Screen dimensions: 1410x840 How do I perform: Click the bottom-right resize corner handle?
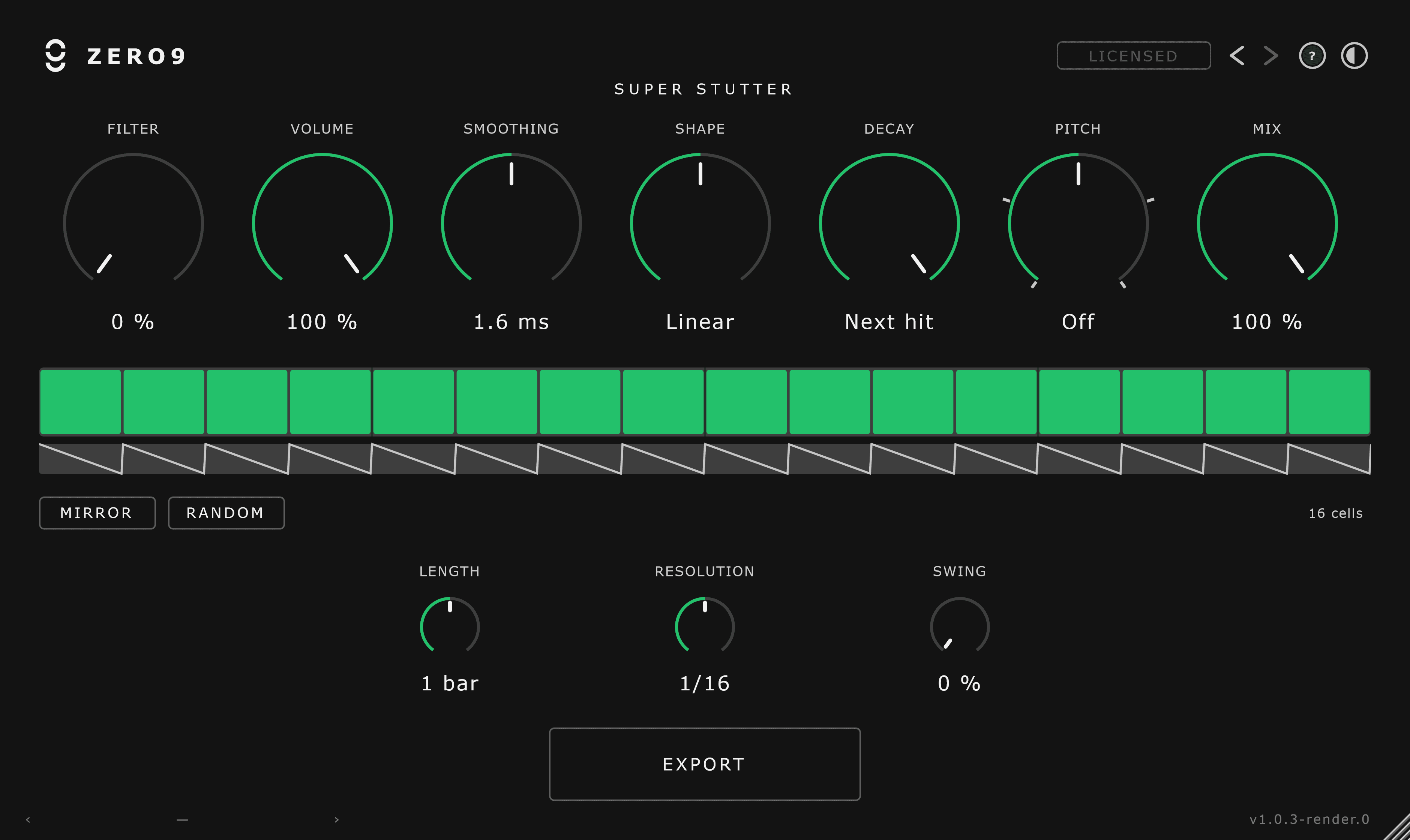coord(1397,828)
